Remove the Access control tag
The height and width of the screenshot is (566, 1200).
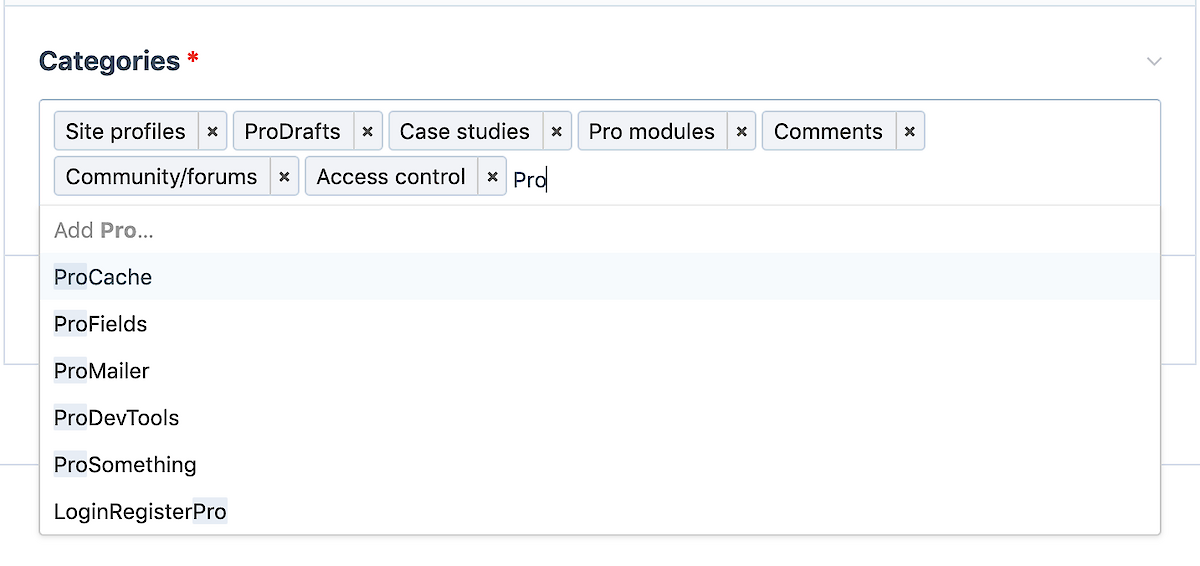[492, 177]
